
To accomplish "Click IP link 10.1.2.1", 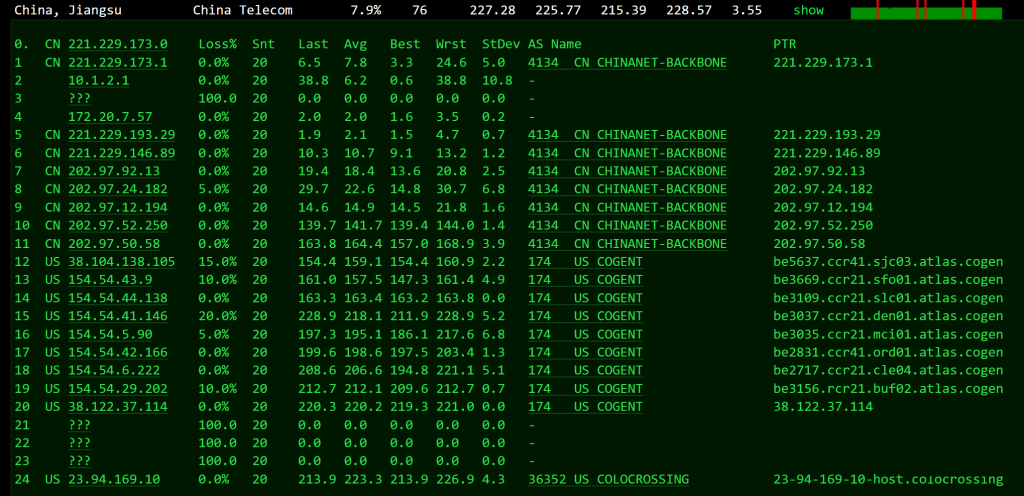I will 99,80.
